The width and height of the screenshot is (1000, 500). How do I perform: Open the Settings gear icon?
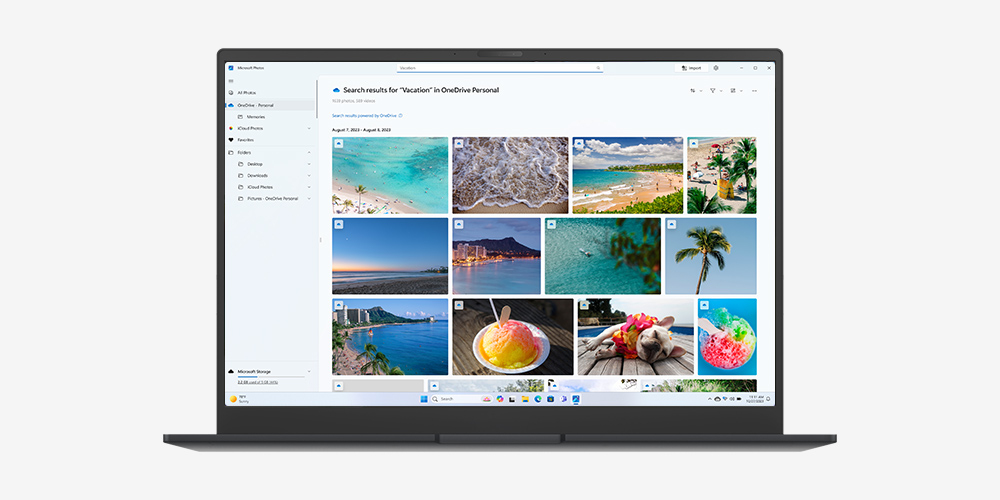pyautogui.click(x=716, y=68)
